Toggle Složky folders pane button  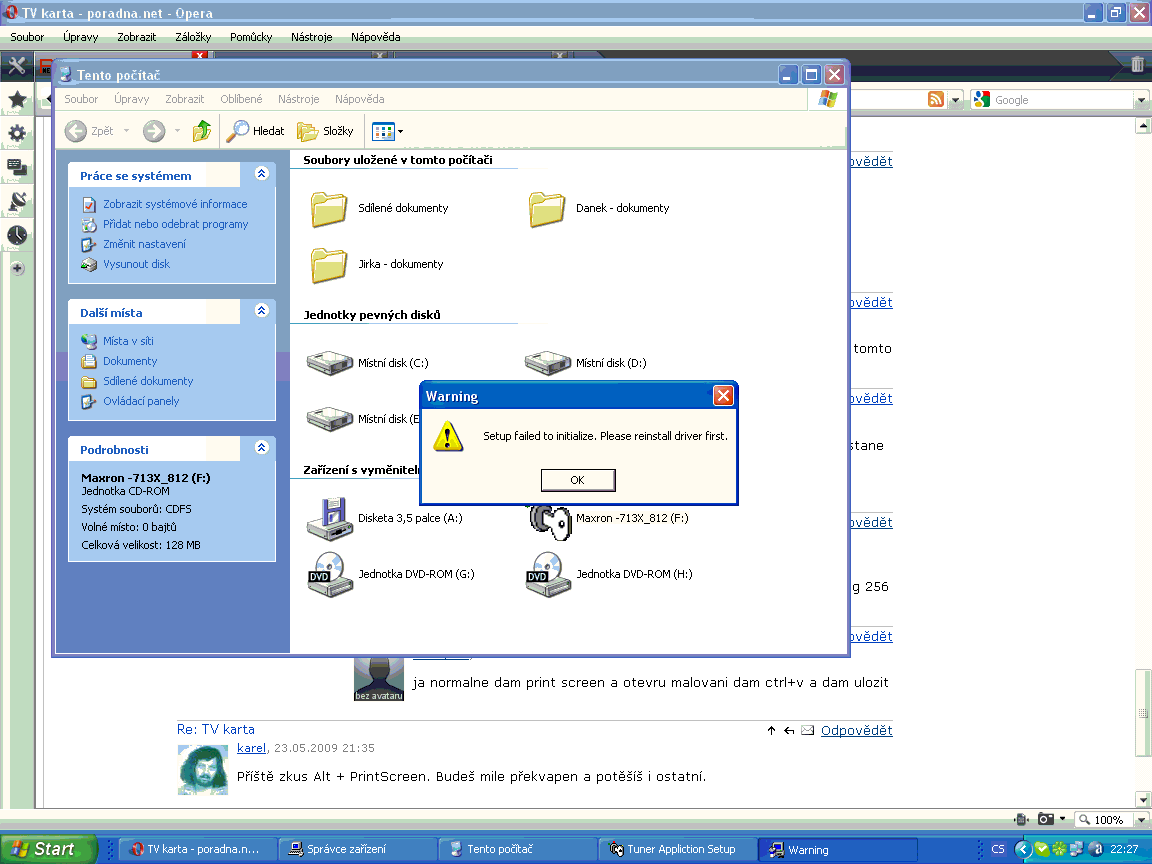point(325,131)
